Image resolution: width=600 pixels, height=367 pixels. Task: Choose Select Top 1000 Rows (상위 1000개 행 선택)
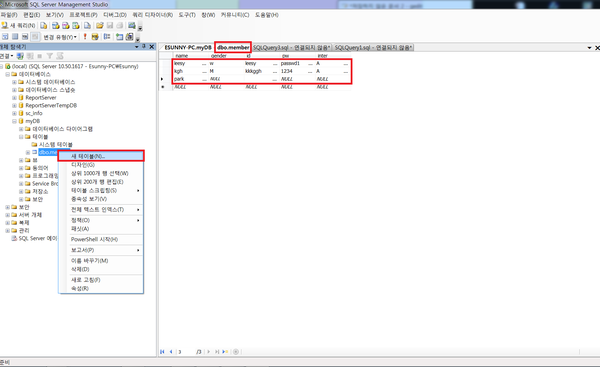[101, 173]
